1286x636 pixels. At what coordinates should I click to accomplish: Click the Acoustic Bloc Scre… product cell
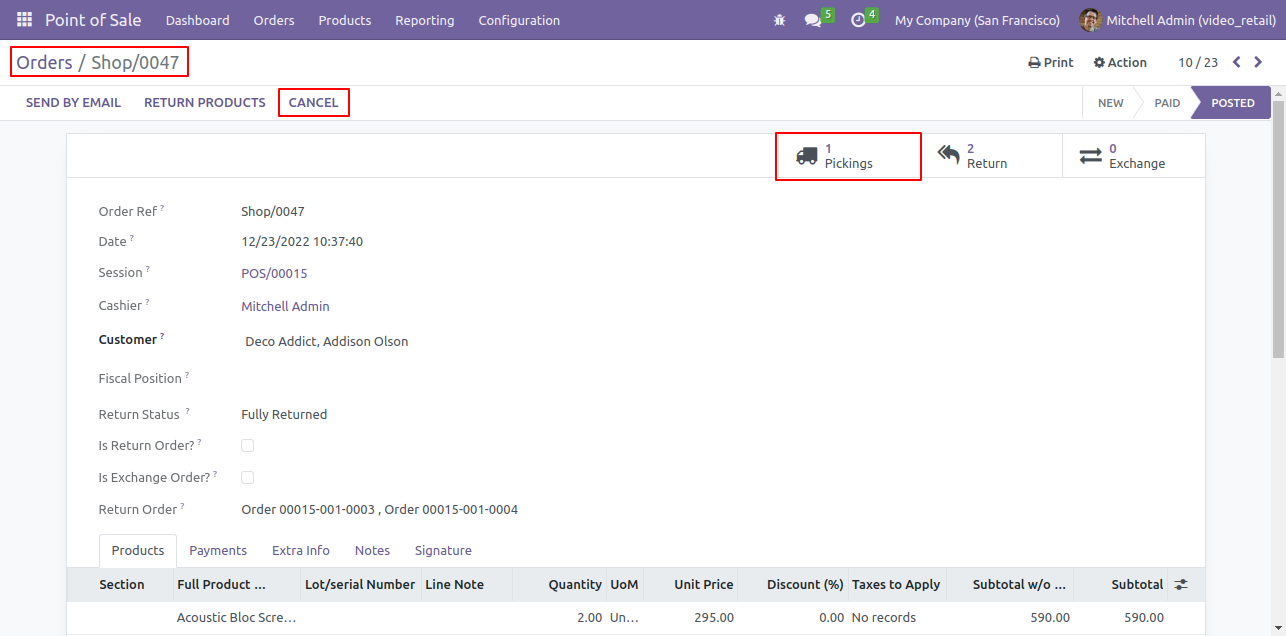pos(237,618)
